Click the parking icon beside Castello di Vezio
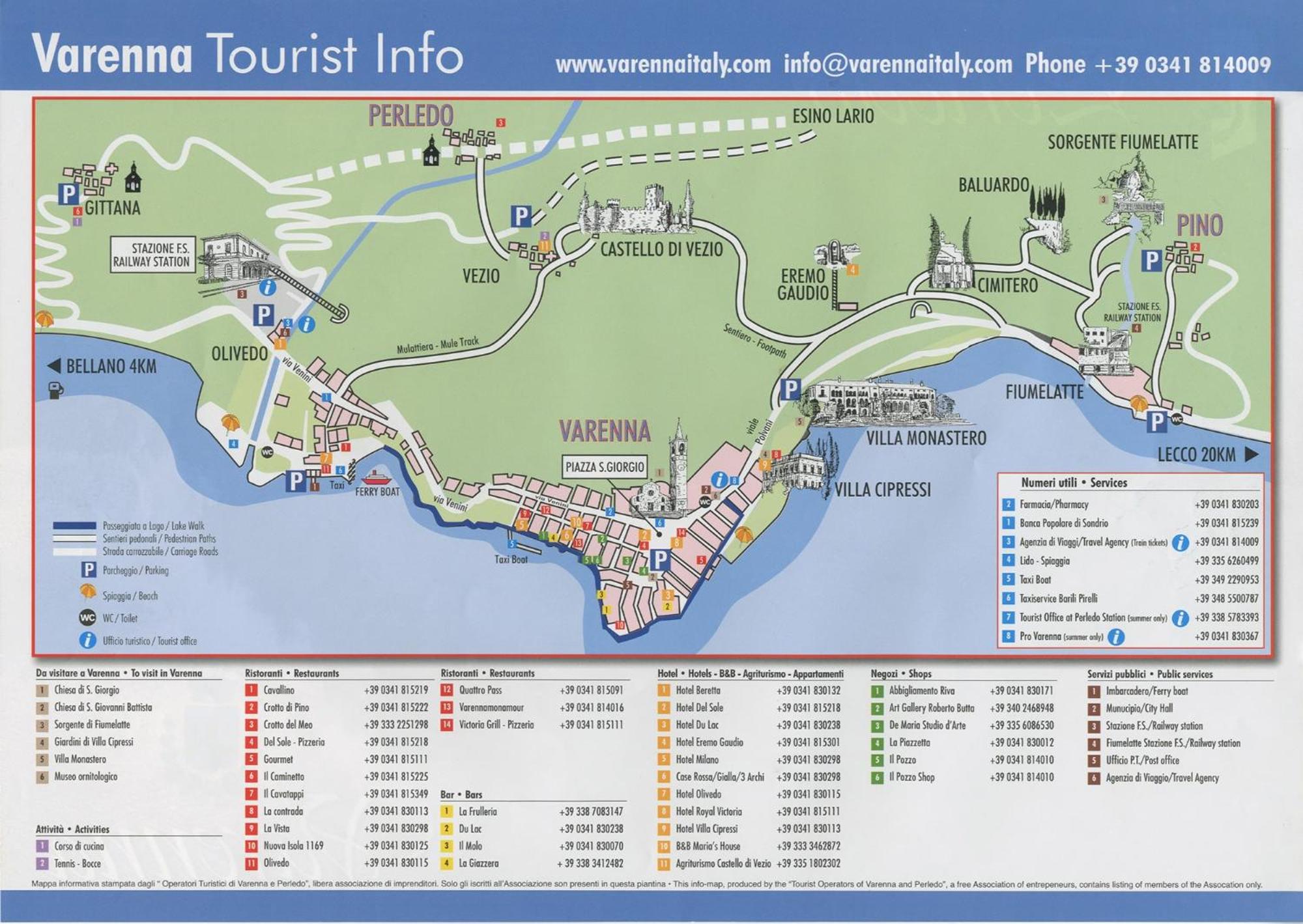This screenshot has width=1303, height=924. point(521,216)
